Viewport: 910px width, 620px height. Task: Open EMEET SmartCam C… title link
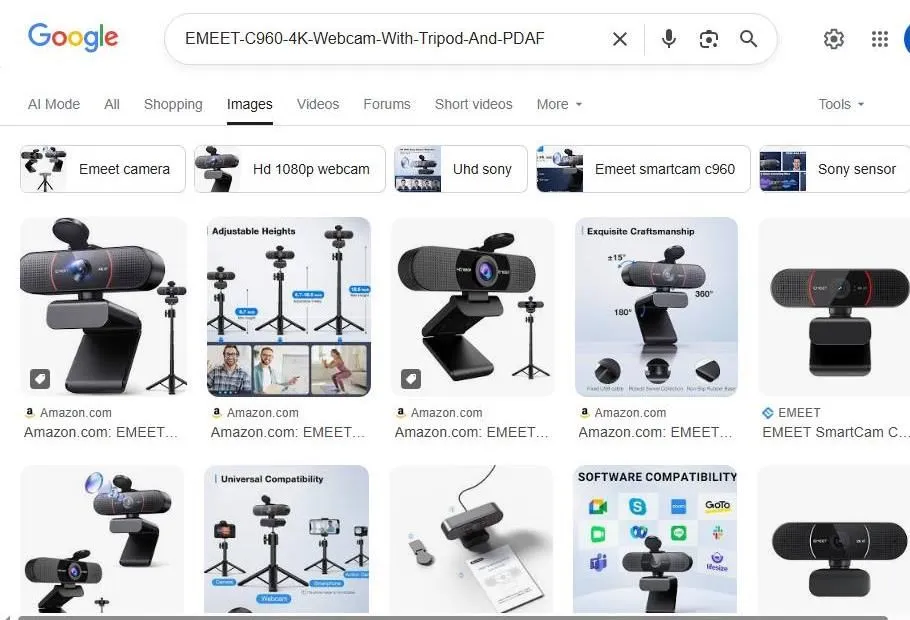[834, 432]
